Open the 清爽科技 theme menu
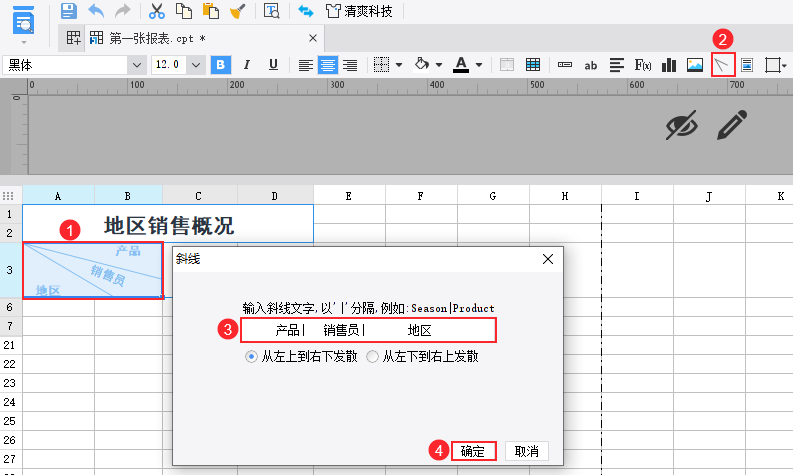This screenshot has width=793, height=475. pos(360,11)
